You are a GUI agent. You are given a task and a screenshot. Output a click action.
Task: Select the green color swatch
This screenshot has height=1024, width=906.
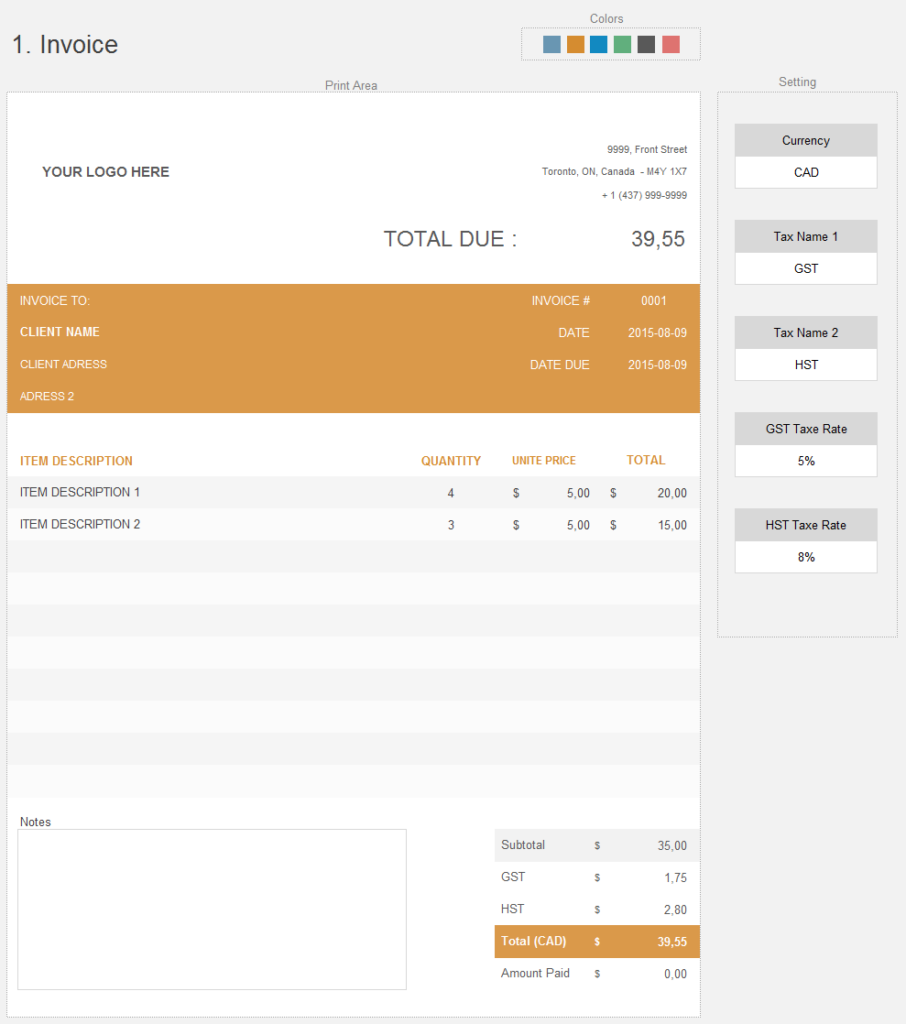coord(624,44)
